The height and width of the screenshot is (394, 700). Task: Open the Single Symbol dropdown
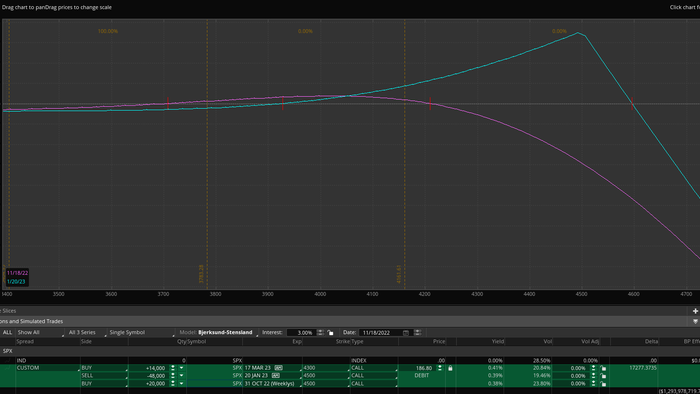[x=142, y=332]
